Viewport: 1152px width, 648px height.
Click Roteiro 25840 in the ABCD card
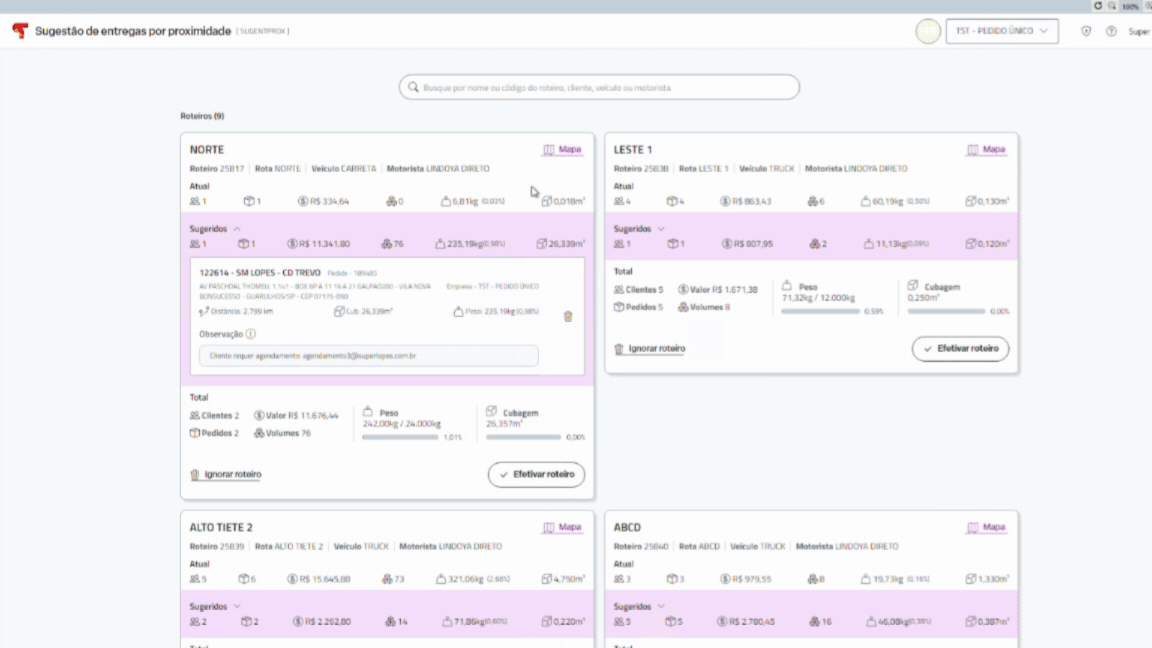coord(641,546)
